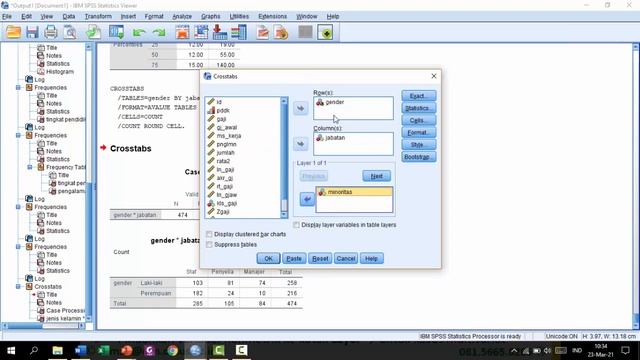This screenshot has height=360, width=640.
Task: Click the Go to Variable toolbar icon
Action: 220,32
